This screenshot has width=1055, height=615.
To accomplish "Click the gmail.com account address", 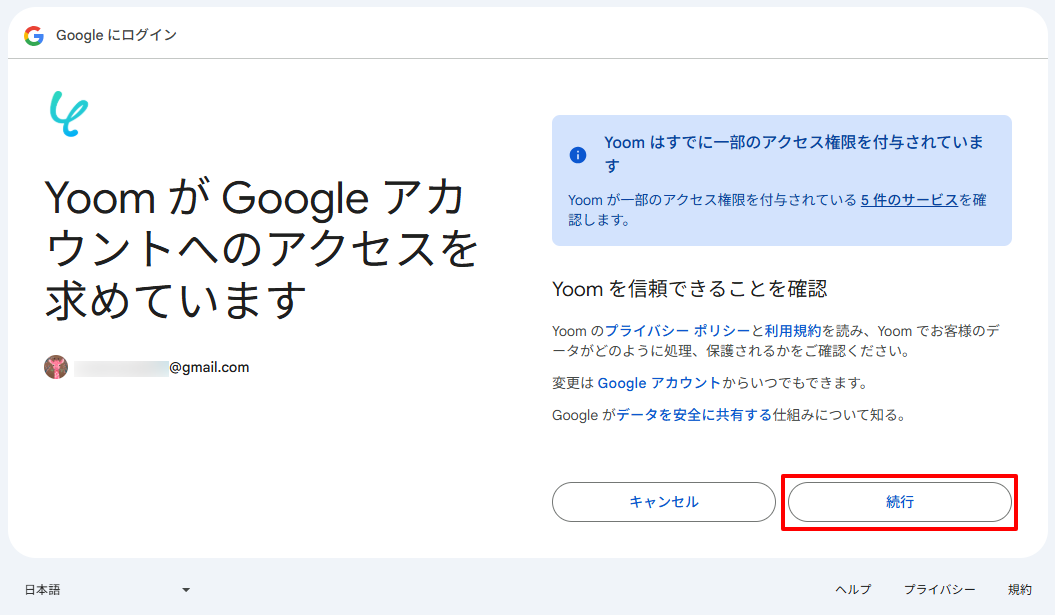I will point(161,367).
